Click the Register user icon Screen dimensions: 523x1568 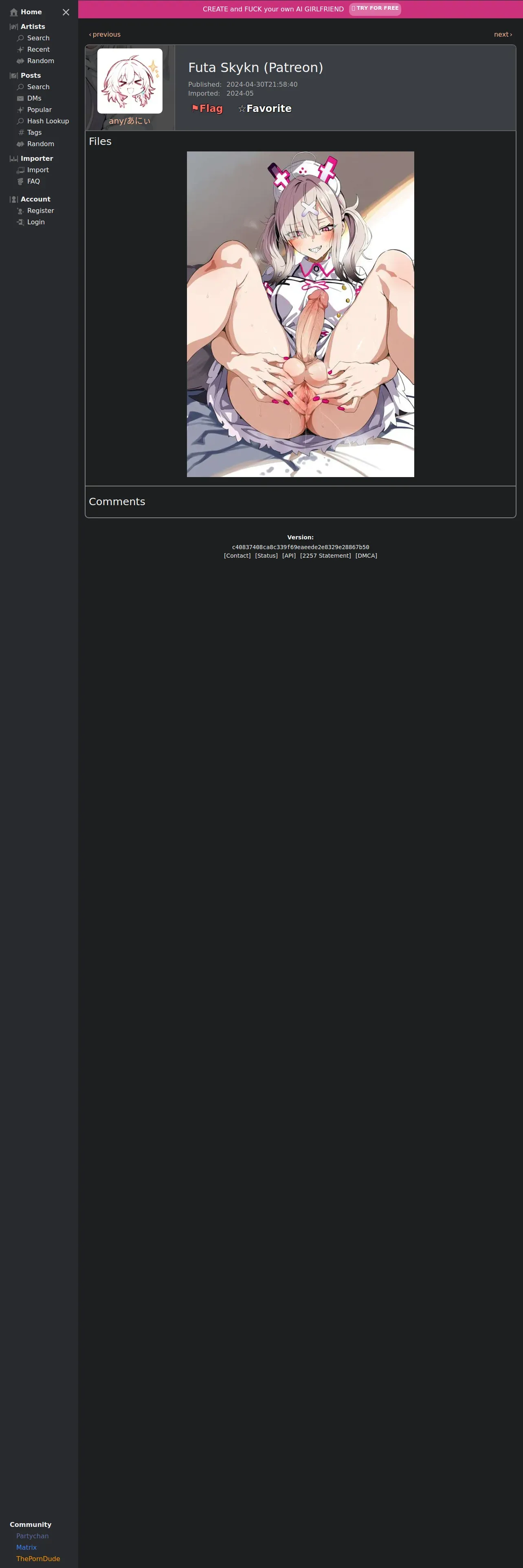(21, 211)
